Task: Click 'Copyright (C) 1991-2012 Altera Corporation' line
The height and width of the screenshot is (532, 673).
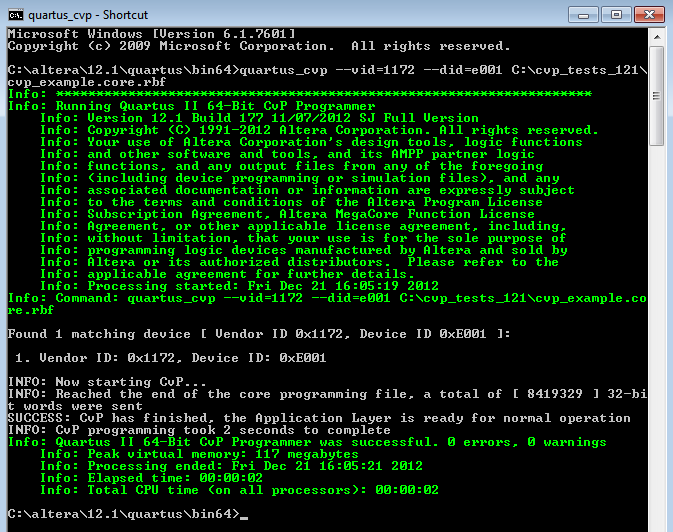Action: pyautogui.click(x=319, y=130)
